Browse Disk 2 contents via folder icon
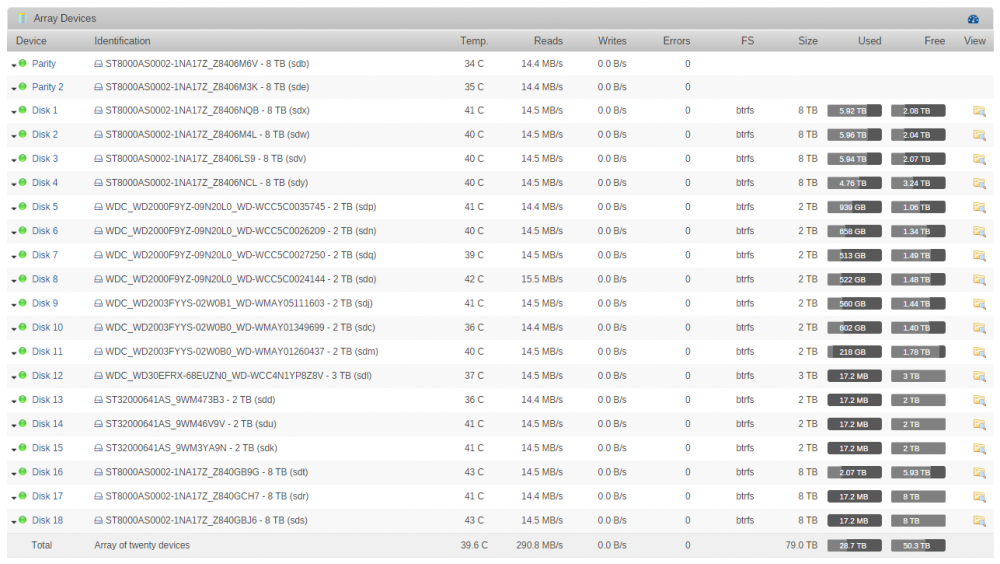The image size is (1000, 564). pos(979,135)
